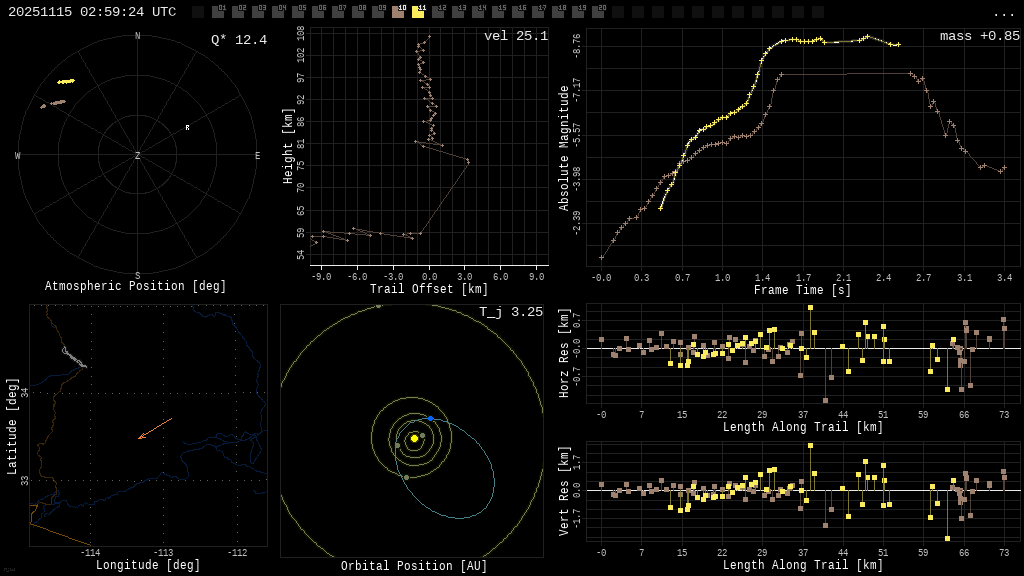1024x576 pixels.
Task: Click the Q* 12.4 value
Action: click(239, 40)
